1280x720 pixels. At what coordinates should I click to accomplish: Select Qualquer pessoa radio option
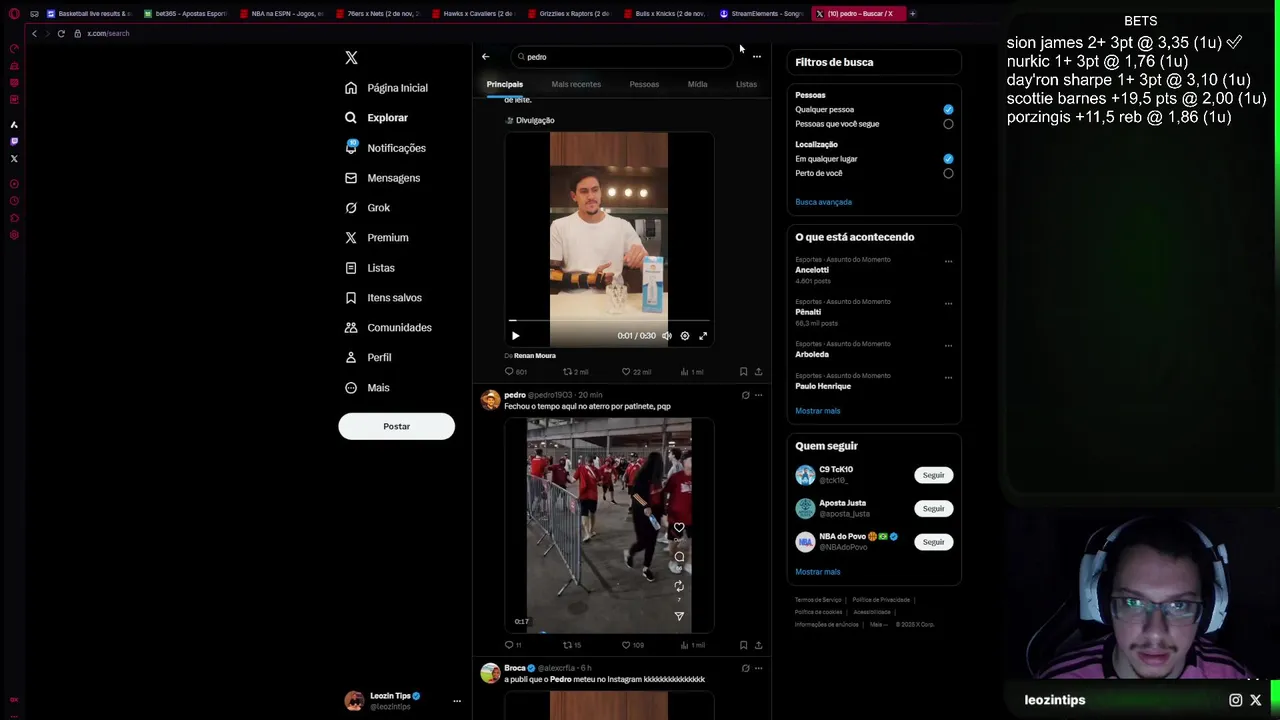coord(948,110)
